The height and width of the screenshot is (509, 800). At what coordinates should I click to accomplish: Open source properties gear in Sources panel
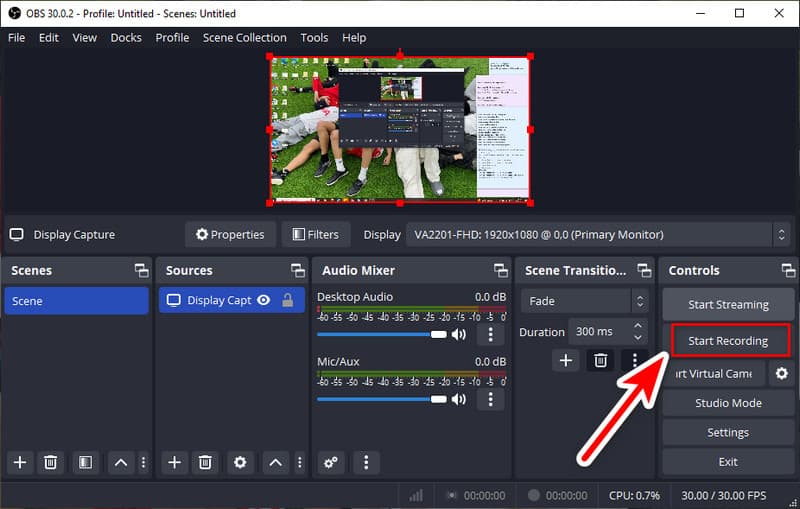(240, 462)
